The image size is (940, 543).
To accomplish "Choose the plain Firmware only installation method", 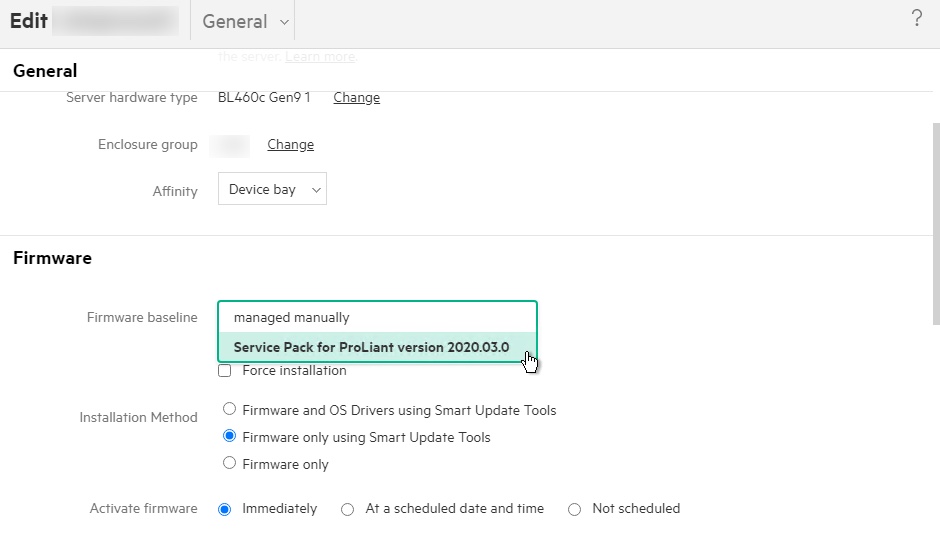I will [230, 464].
